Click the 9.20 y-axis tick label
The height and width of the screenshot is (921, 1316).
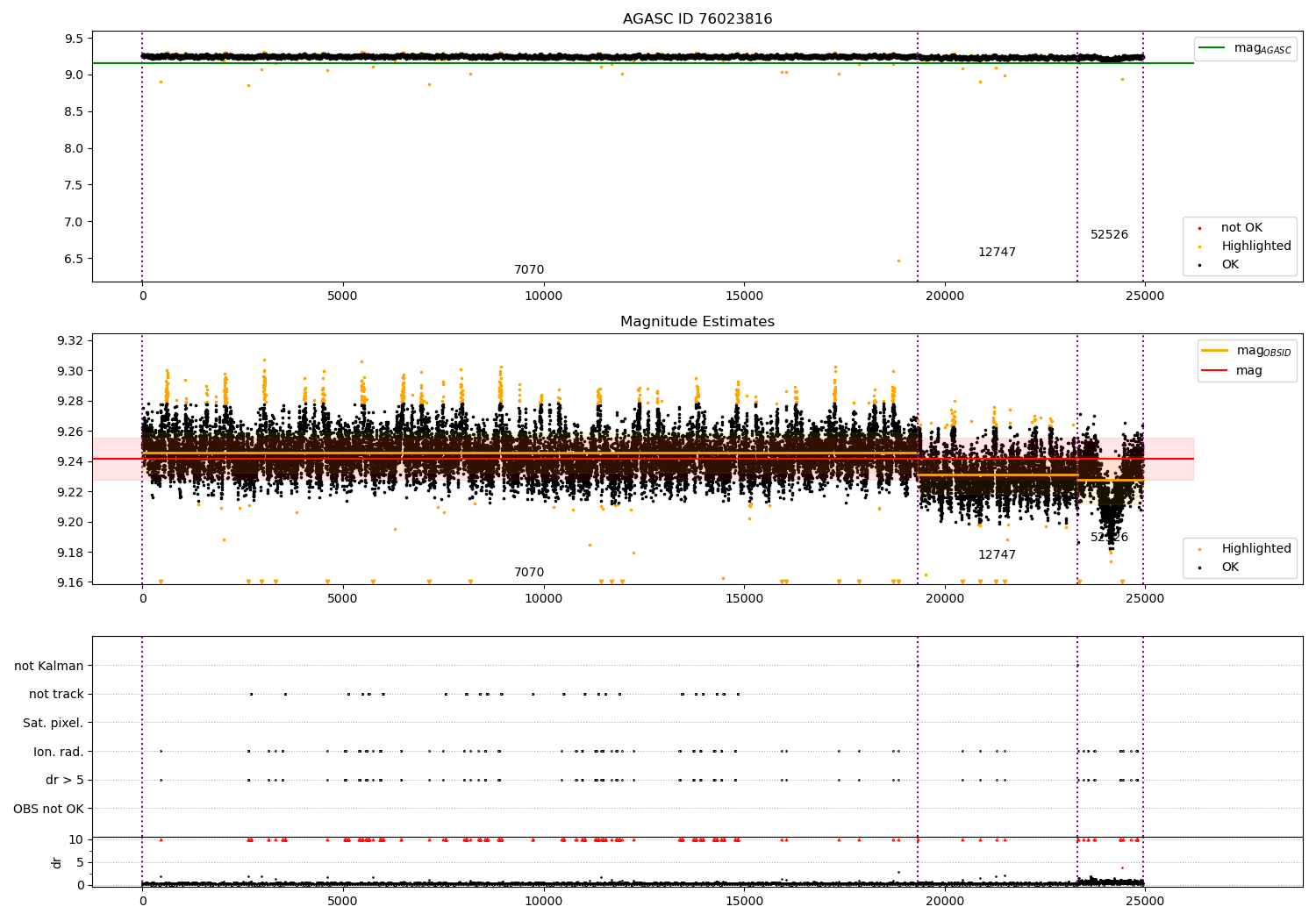[x=70, y=523]
